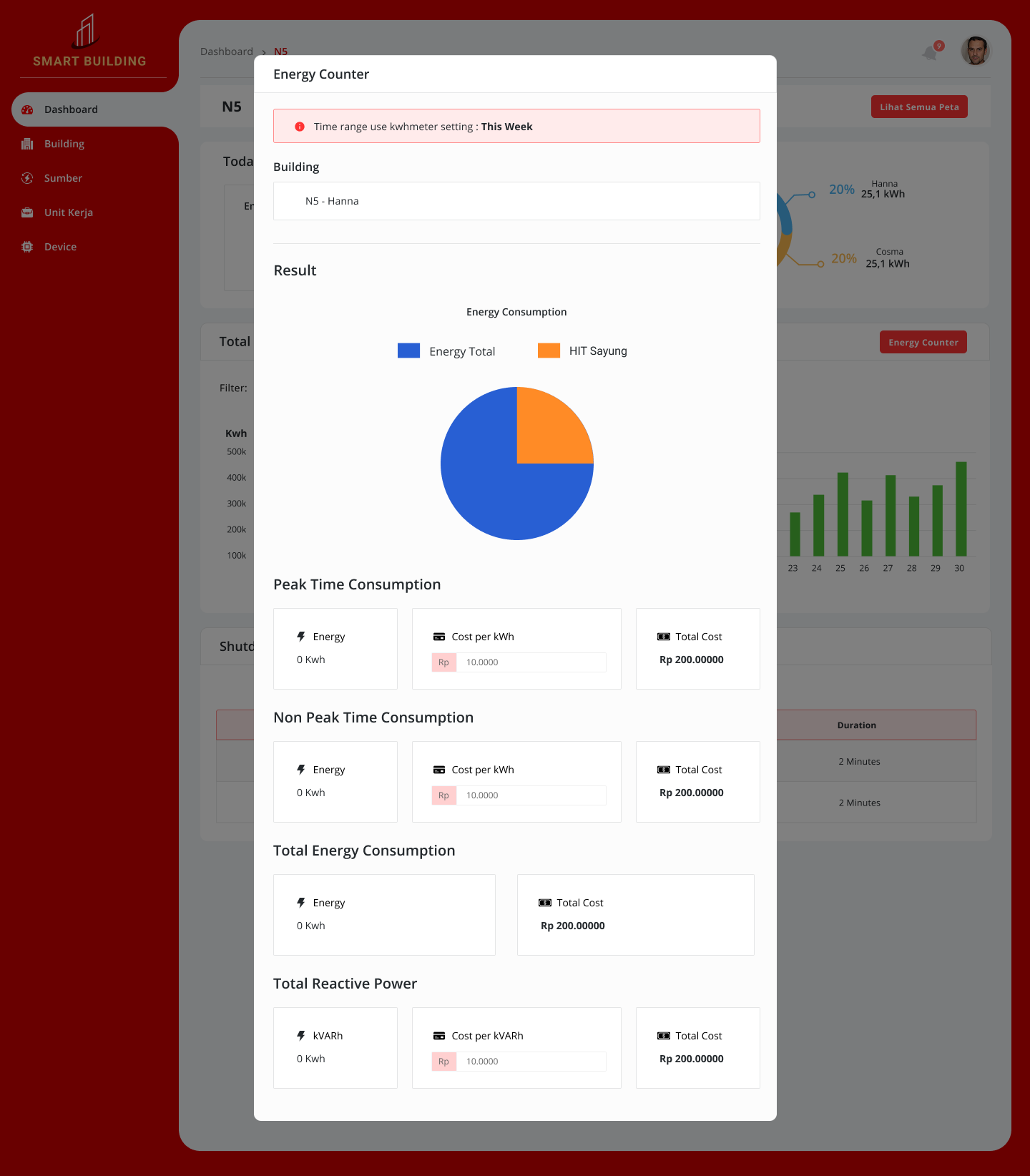The width and height of the screenshot is (1030, 1176).
Task: Click the Dashboard breadcrumb link
Action: [226, 52]
